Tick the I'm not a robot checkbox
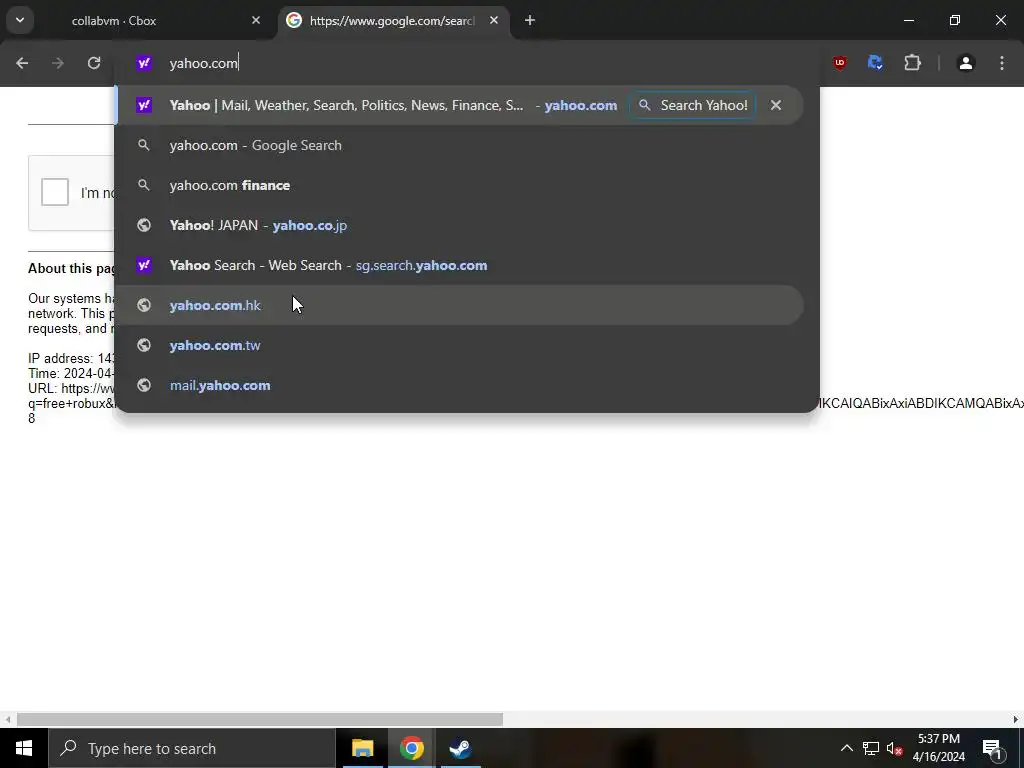 click(x=55, y=192)
